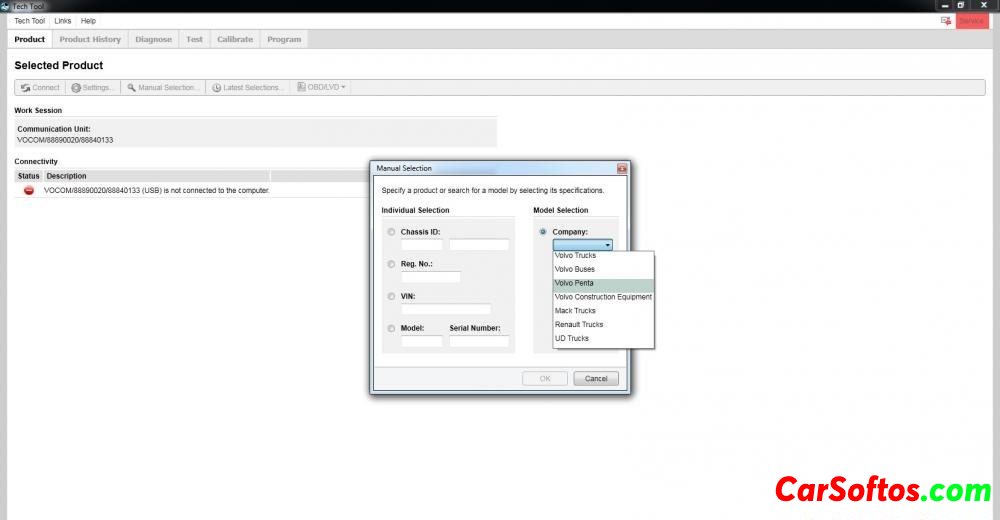
Task: Pick Volvo Penta from company list
Action: (574, 283)
